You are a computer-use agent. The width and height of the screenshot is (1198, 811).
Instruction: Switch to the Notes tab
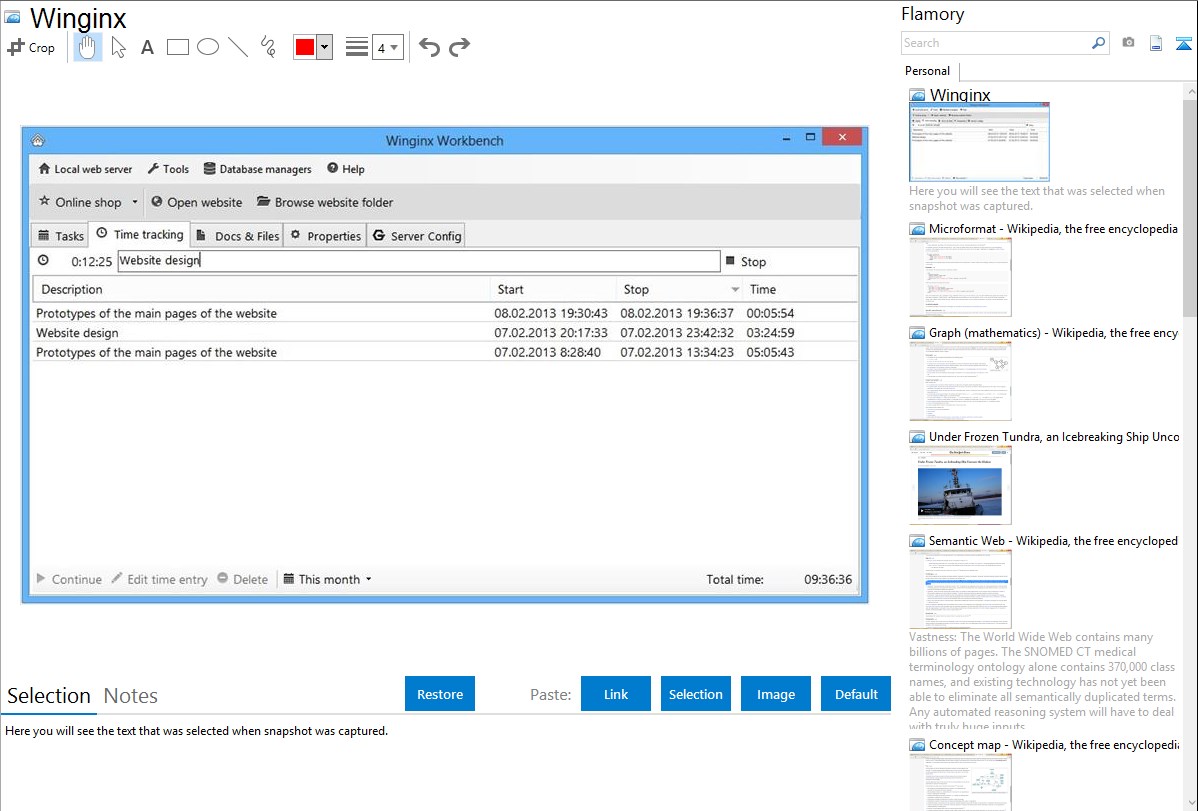130,696
